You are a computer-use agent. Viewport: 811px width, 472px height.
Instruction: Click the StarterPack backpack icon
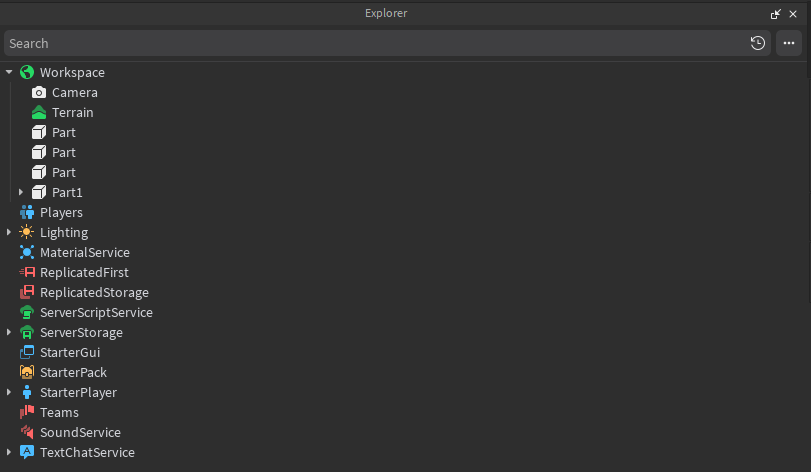(27, 372)
